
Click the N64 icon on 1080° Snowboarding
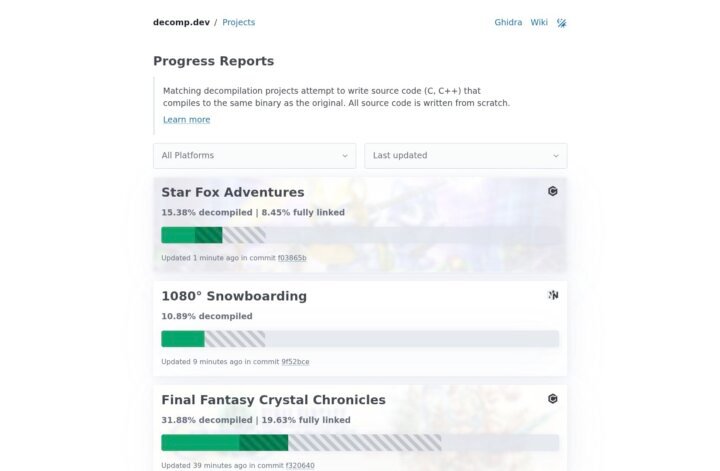[553, 295]
